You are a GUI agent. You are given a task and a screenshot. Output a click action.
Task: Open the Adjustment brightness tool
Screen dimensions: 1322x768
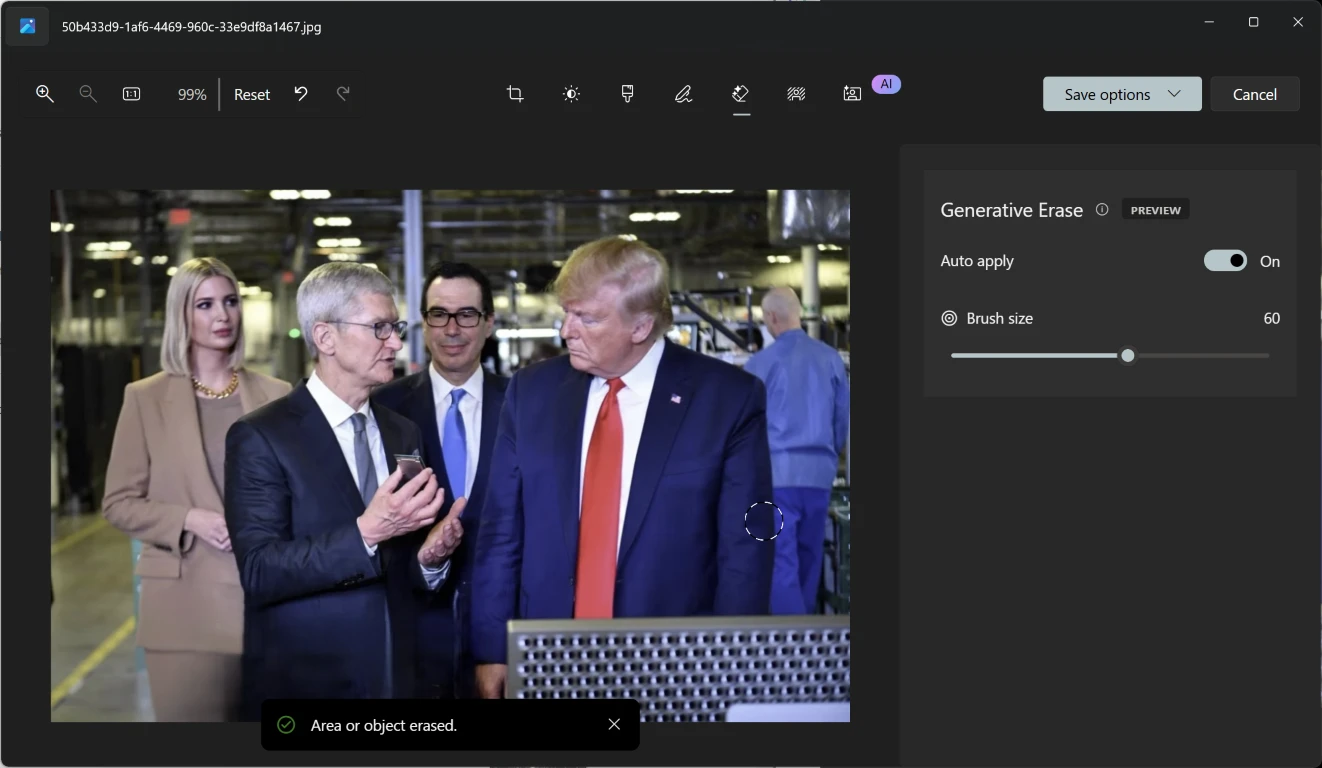click(x=571, y=94)
